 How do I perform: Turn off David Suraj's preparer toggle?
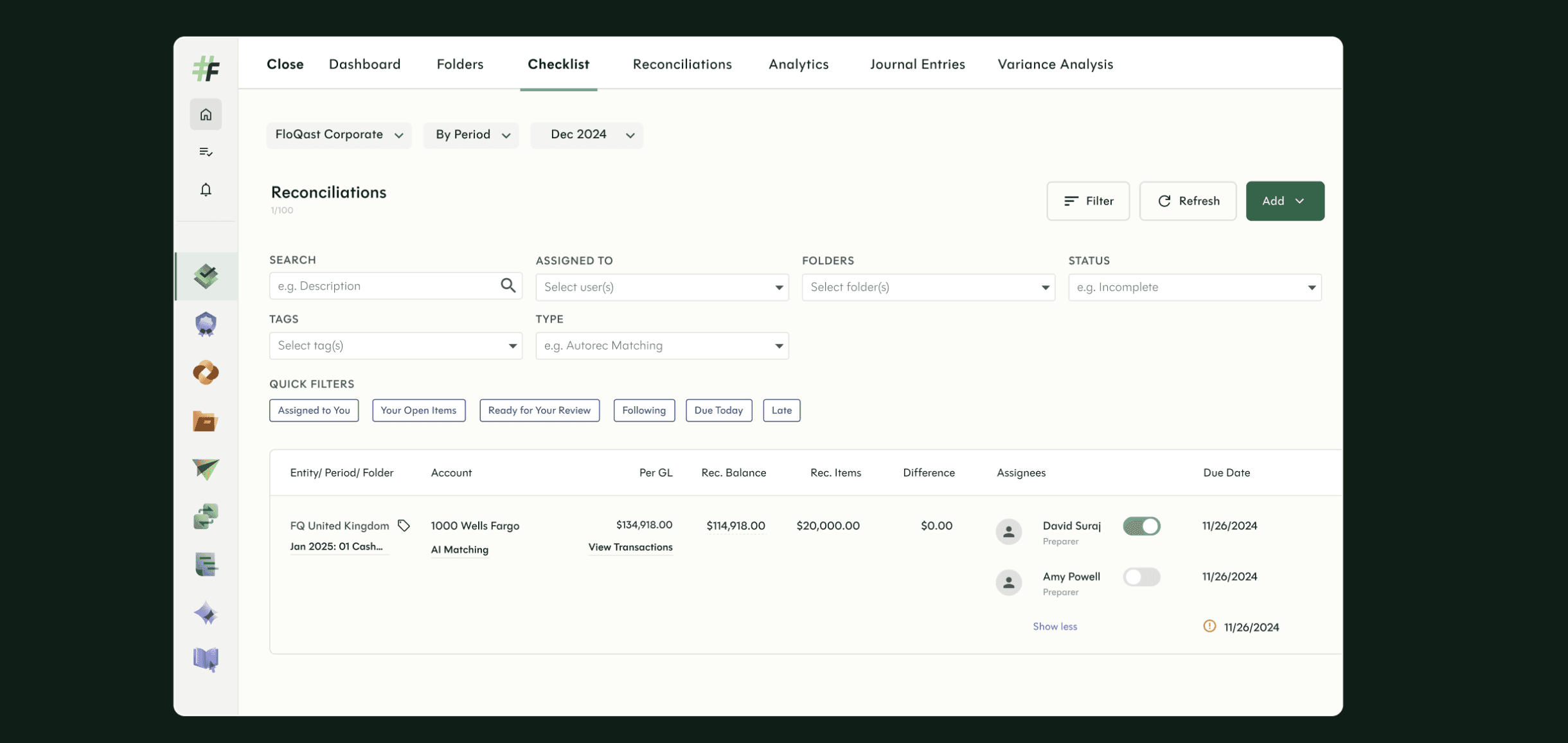point(1141,526)
